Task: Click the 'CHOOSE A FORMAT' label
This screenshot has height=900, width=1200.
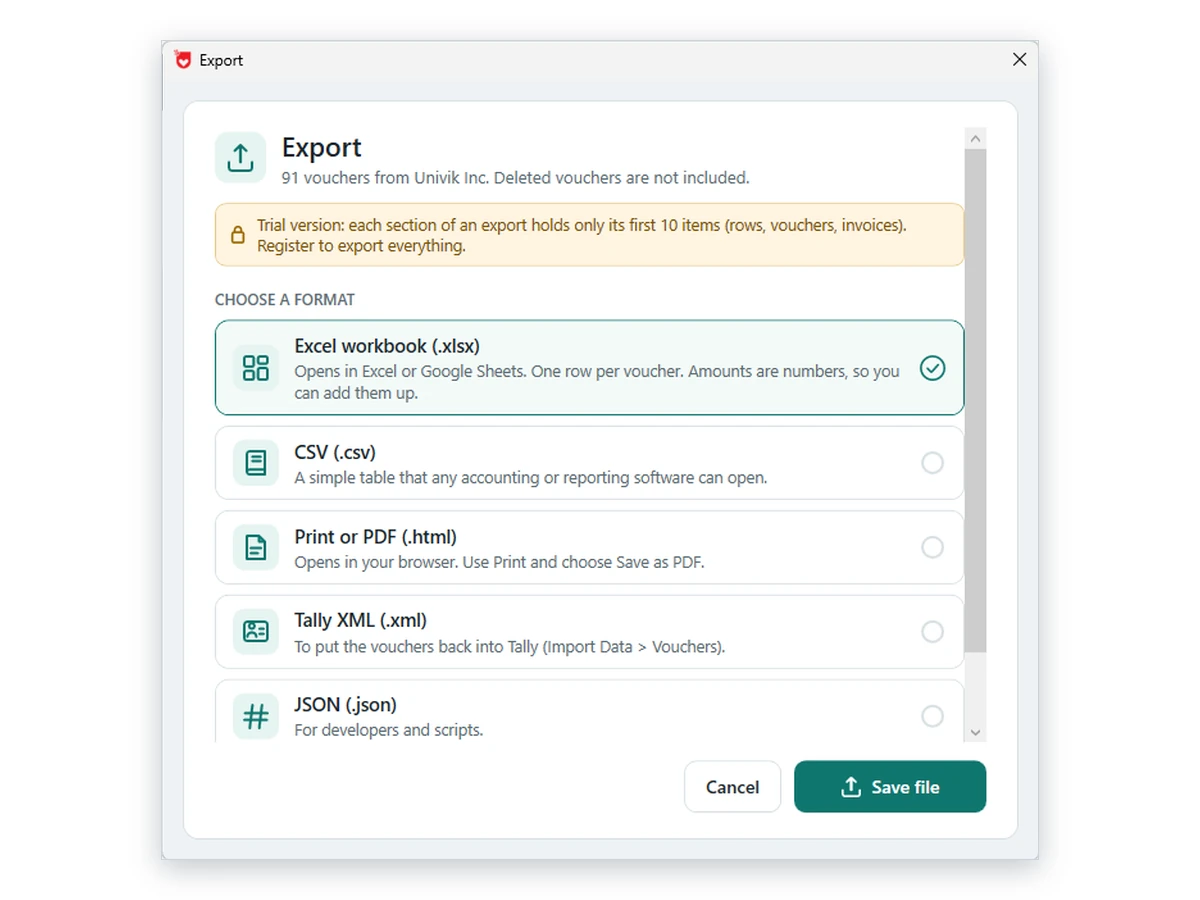Action: point(285,299)
